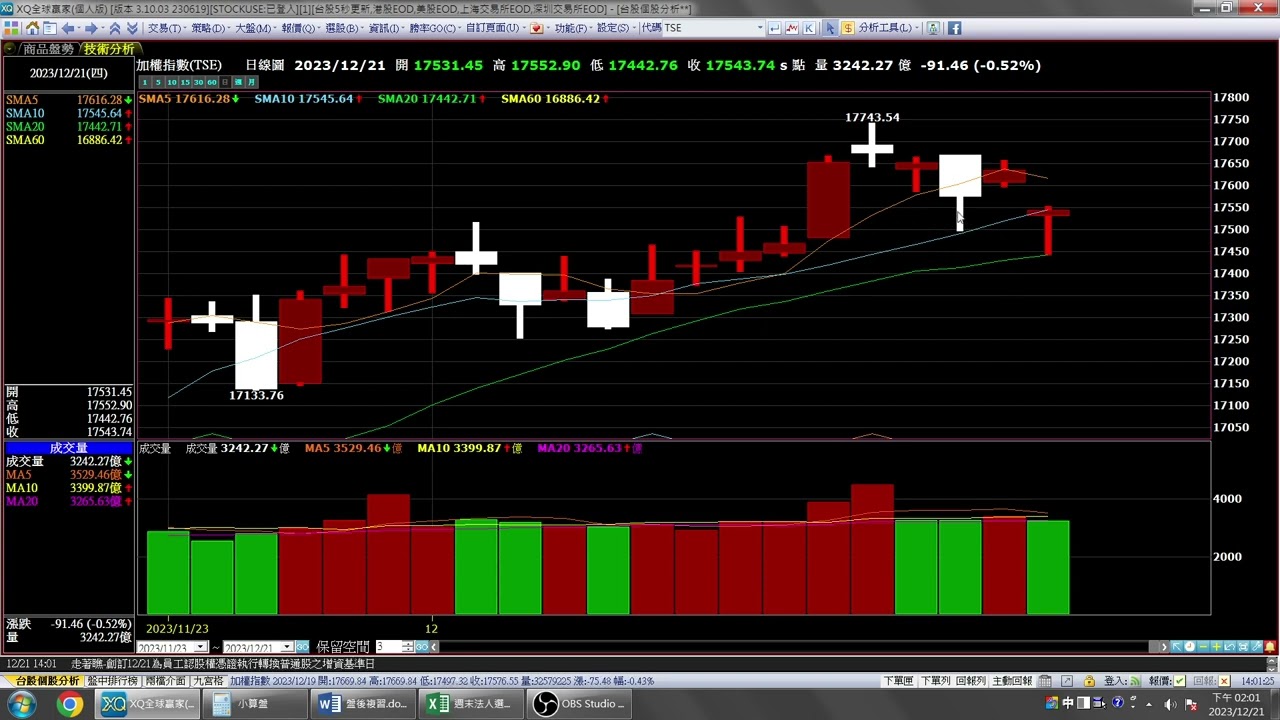
Task: Open the 九宮格 bottom tab
Action: (208, 681)
